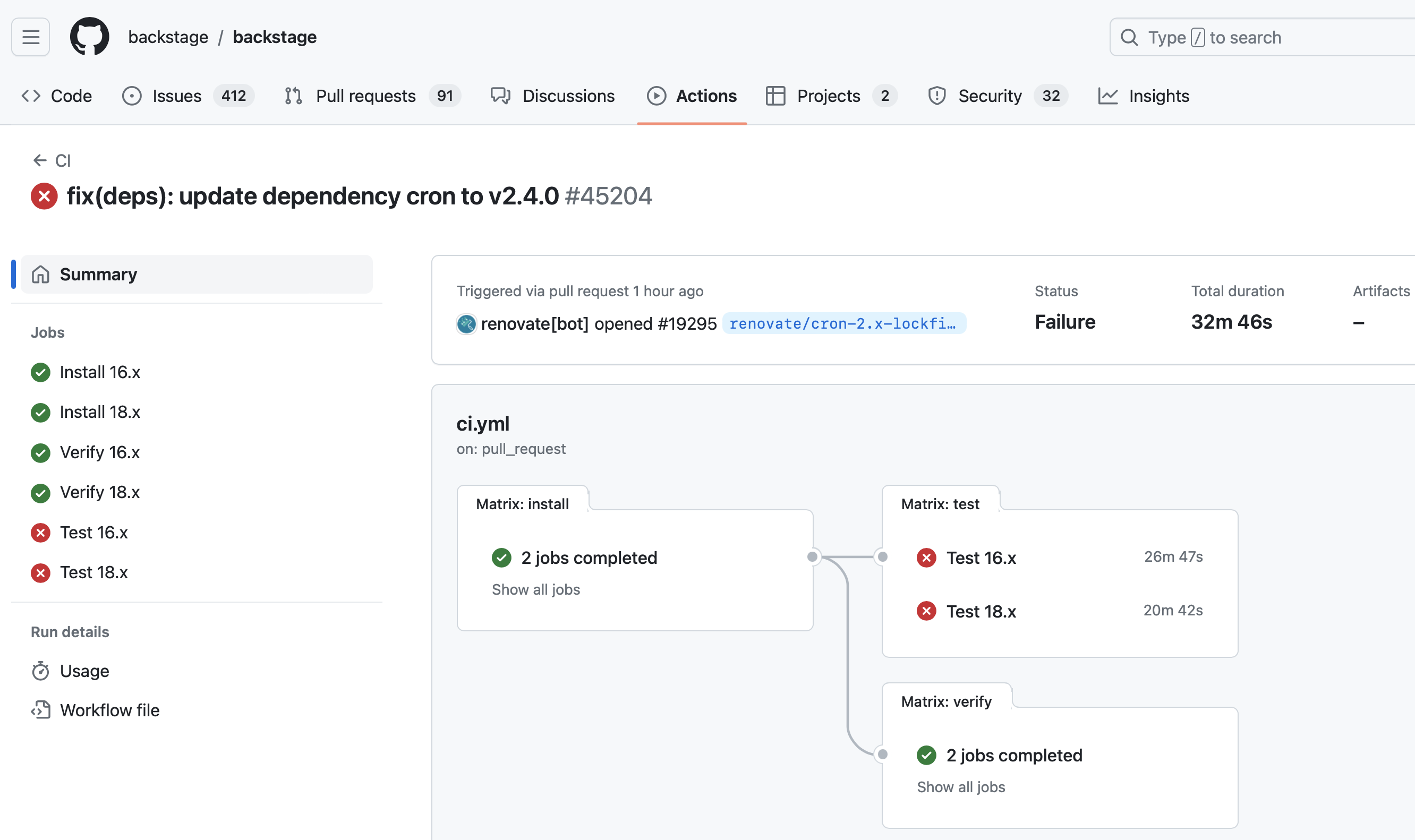Click total duration 32m 46s
The image size is (1415, 840).
point(1232,322)
